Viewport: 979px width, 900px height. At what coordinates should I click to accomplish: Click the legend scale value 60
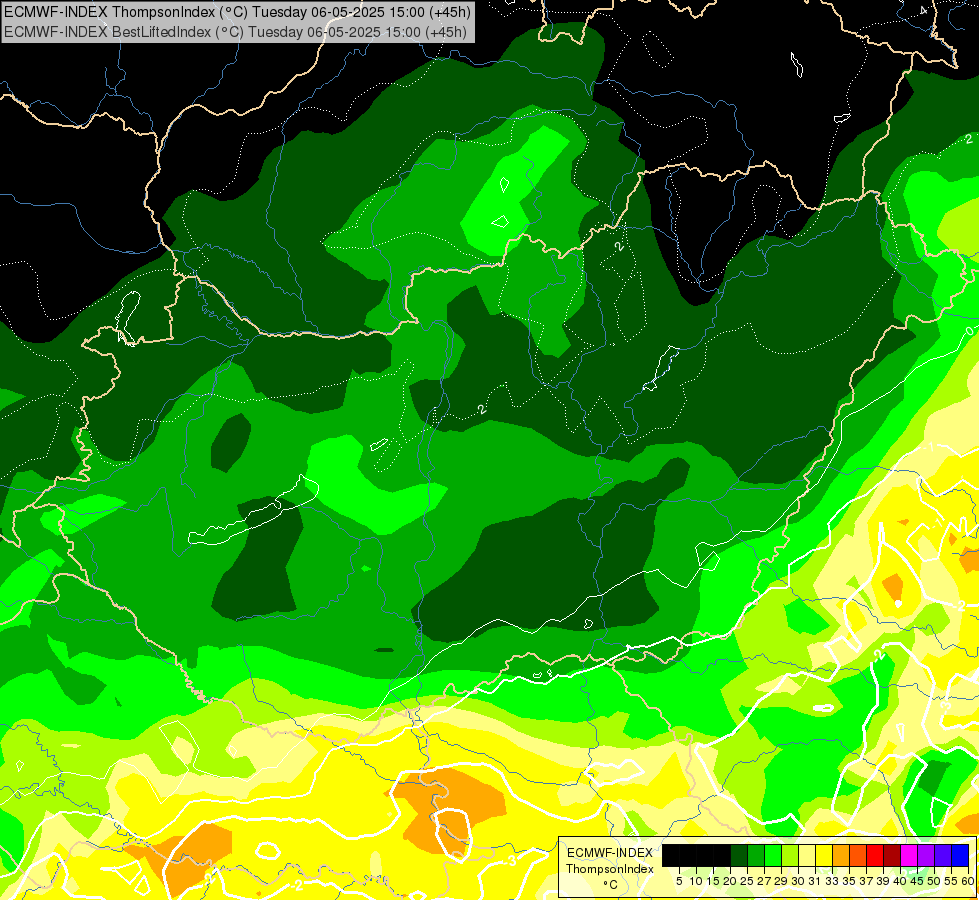click(968, 881)
